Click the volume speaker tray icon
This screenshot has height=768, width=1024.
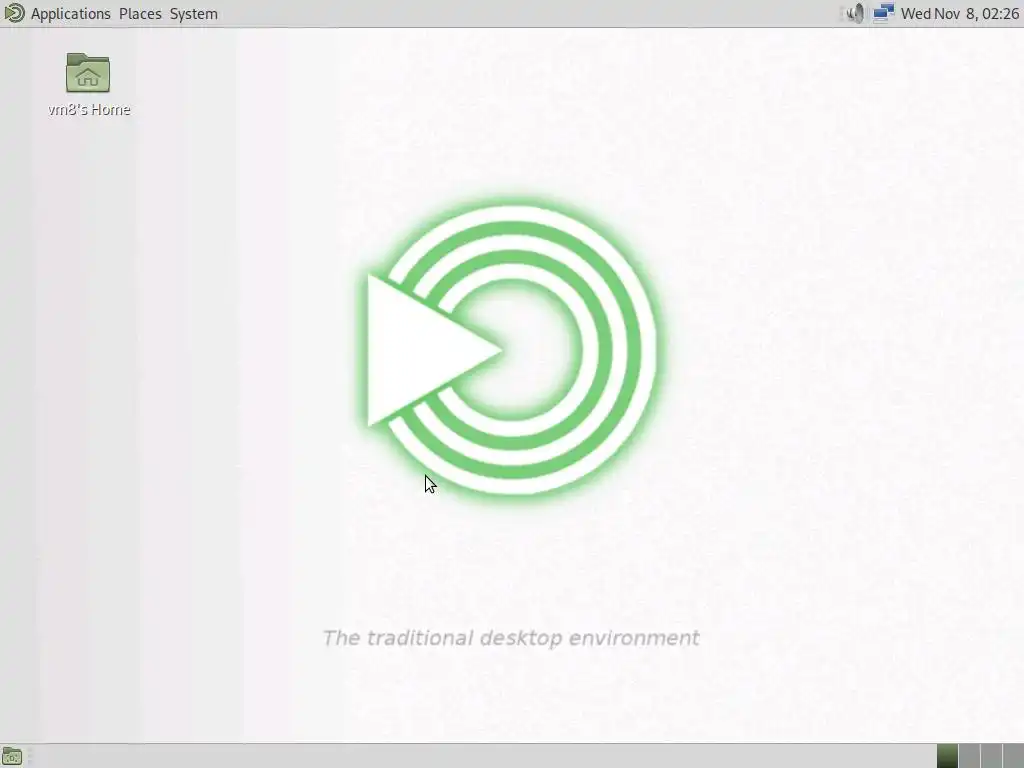[x=855, y=13]
